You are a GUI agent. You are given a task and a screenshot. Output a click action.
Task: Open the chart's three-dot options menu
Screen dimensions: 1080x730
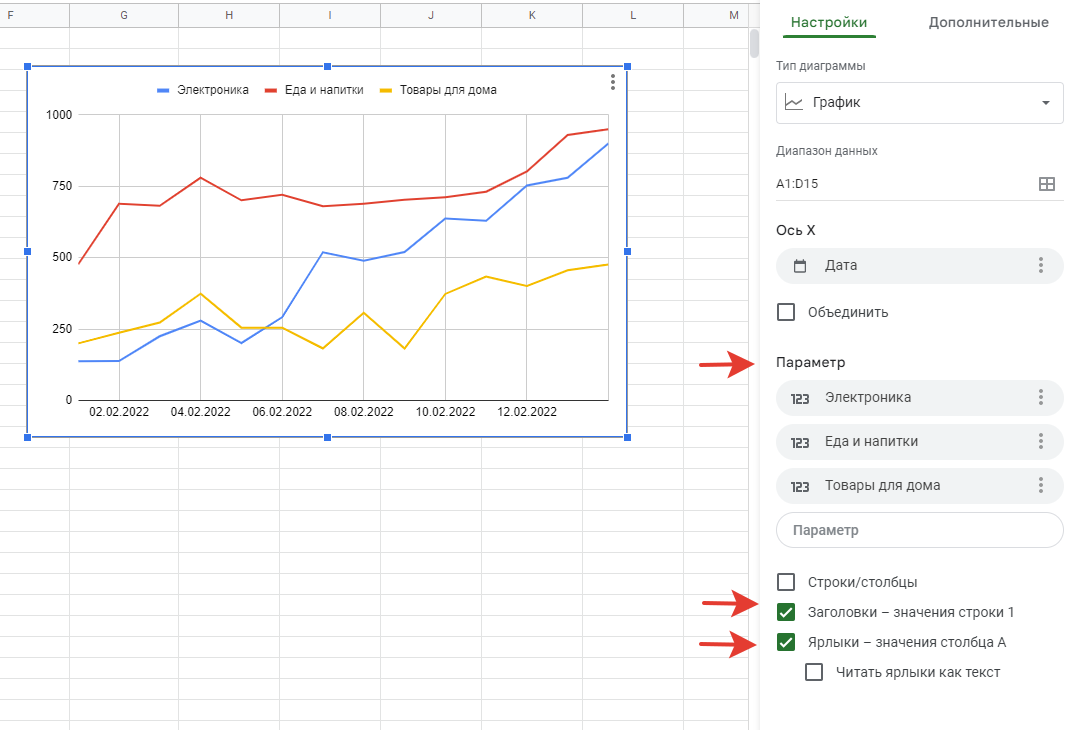coord(611,82)
